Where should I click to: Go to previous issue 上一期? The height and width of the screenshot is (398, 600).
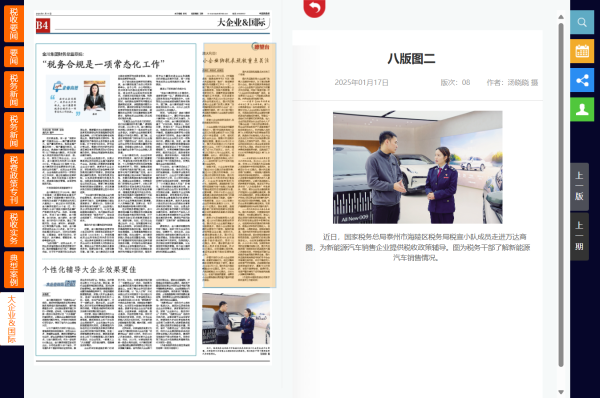(x=579, y=237)
